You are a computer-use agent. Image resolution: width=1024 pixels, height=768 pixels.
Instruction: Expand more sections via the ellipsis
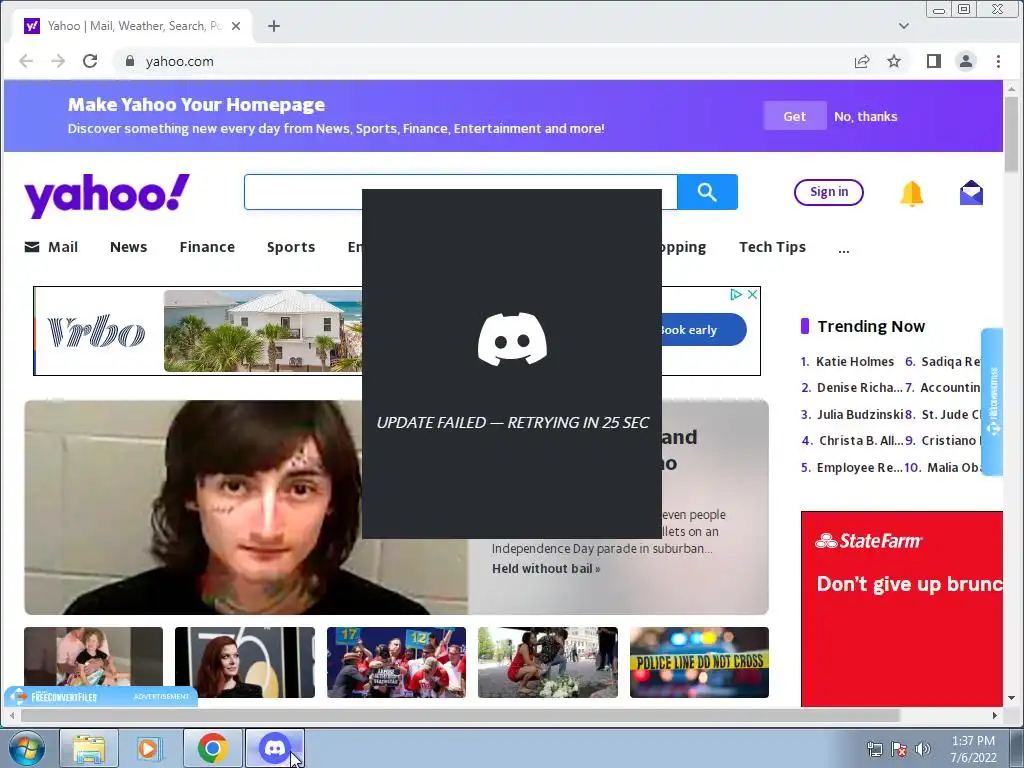pyautogui.click(x=844, y=249)
